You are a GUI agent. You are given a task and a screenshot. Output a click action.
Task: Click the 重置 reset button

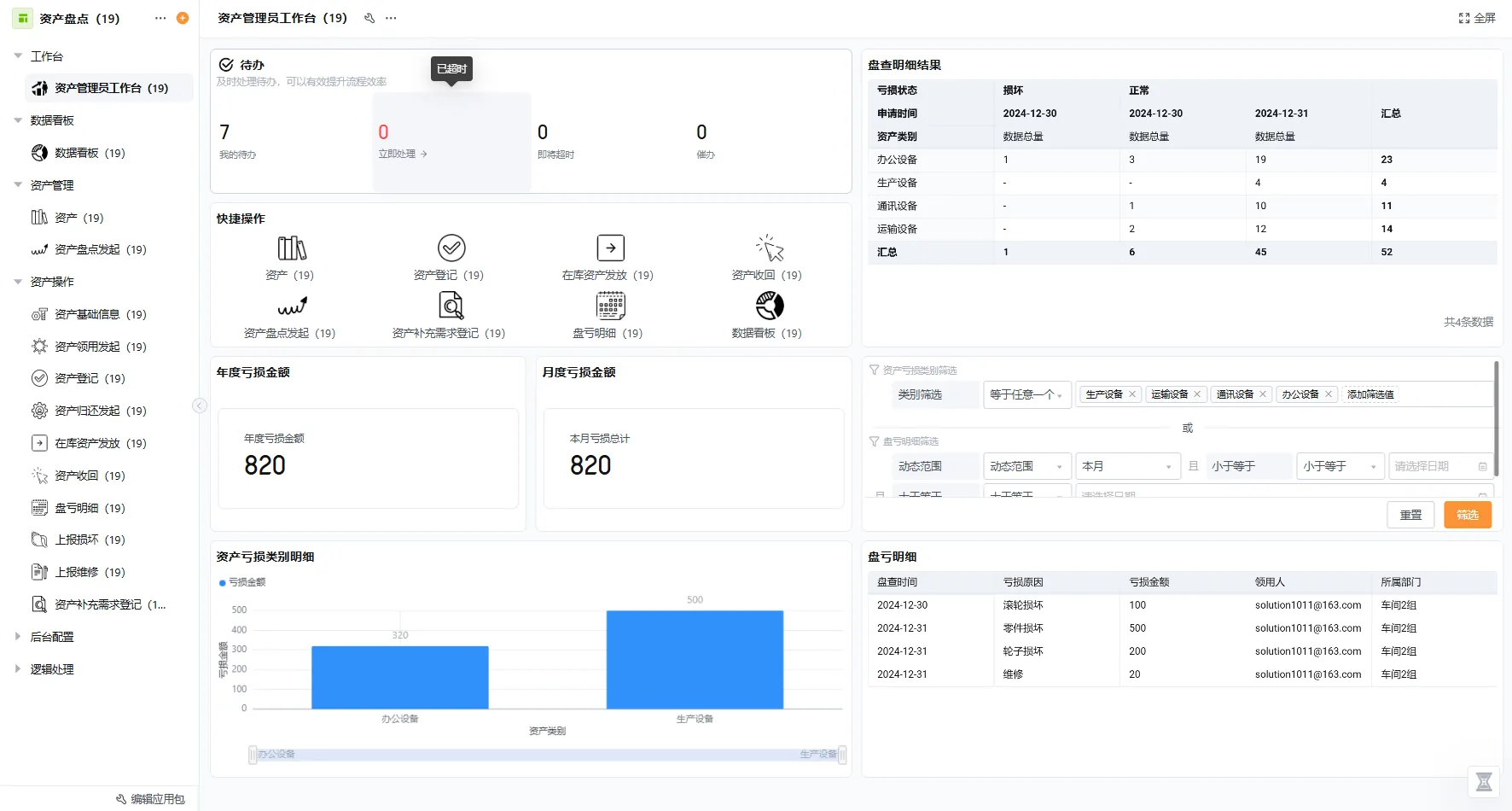(x=1410, y=515)
